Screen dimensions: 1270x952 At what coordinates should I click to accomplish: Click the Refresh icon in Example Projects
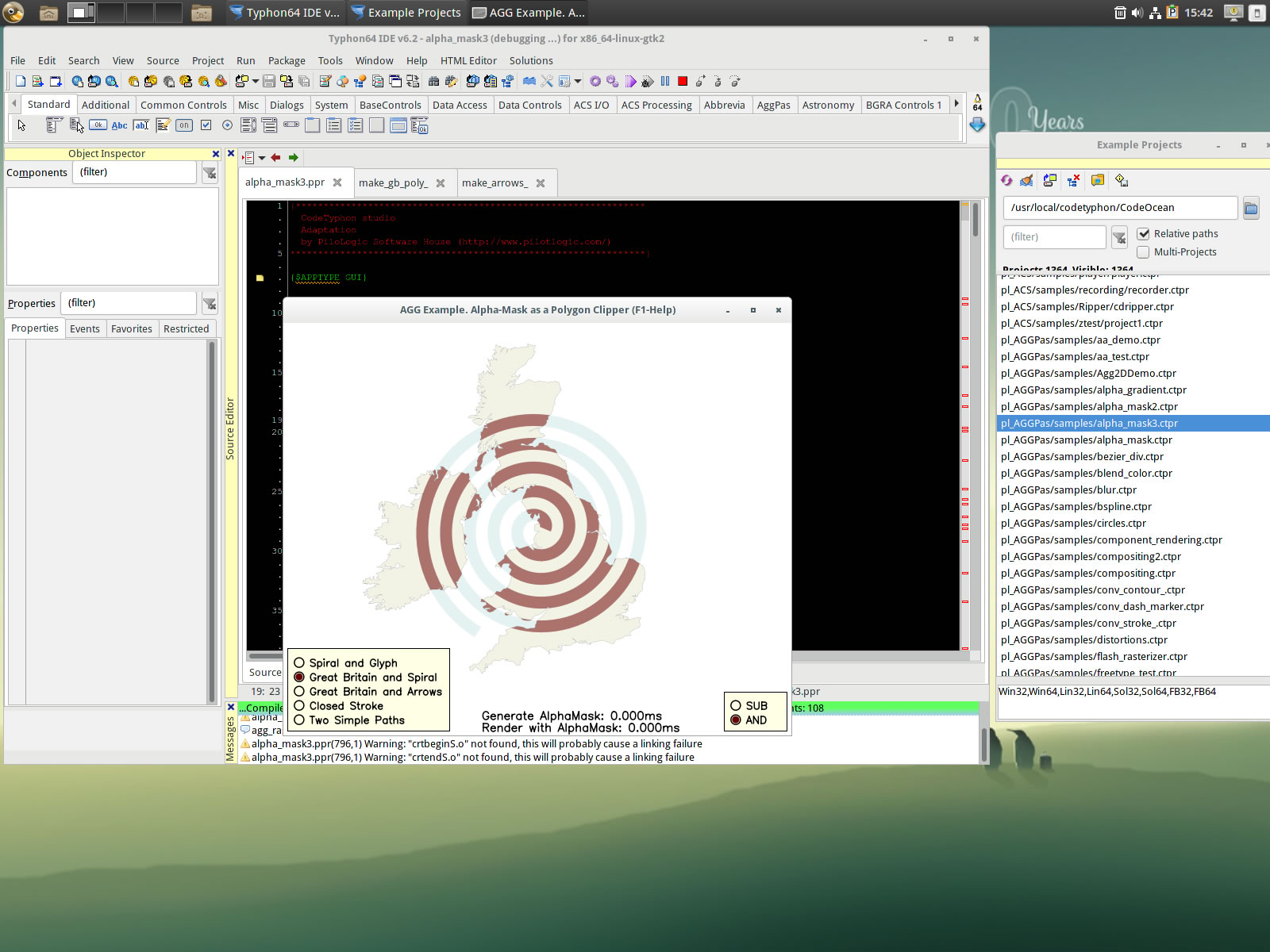point(1006,180)
